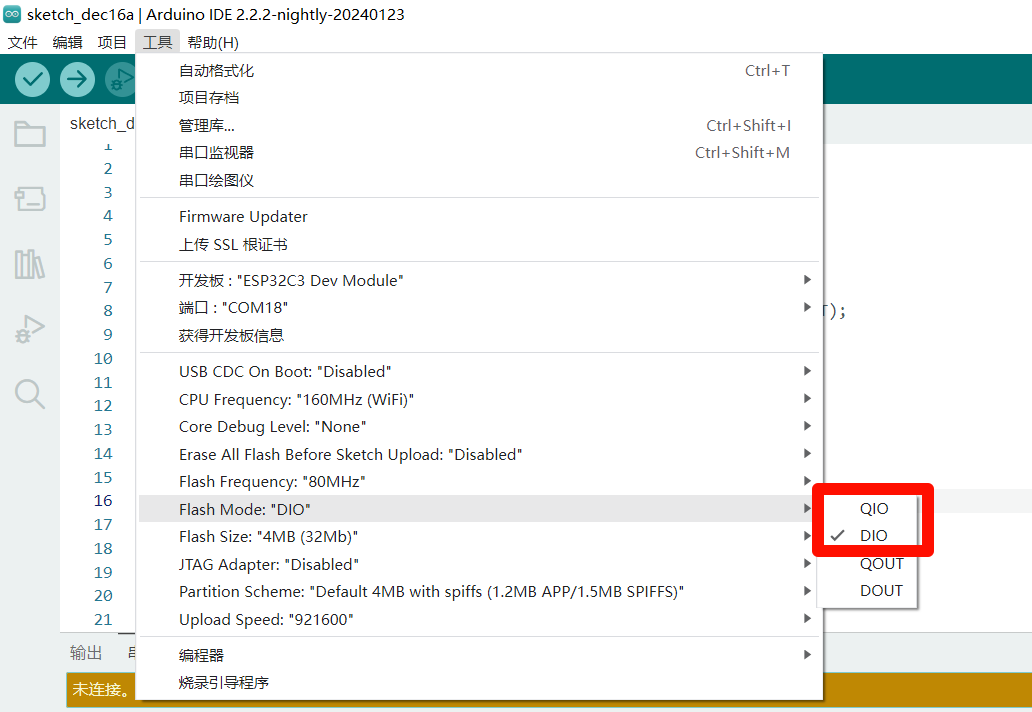Click the Verify checkmark icon
The image size is (1032, 712).
[33, 79]
